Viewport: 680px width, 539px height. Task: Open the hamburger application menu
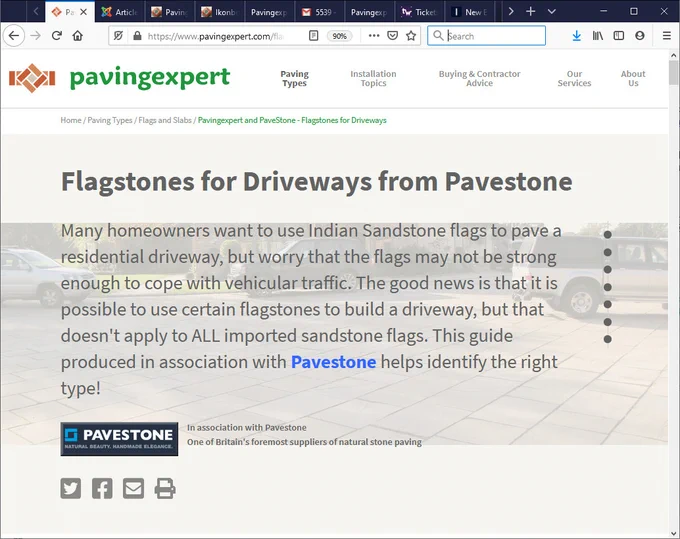pyautogui.click(x=667, y=36)
